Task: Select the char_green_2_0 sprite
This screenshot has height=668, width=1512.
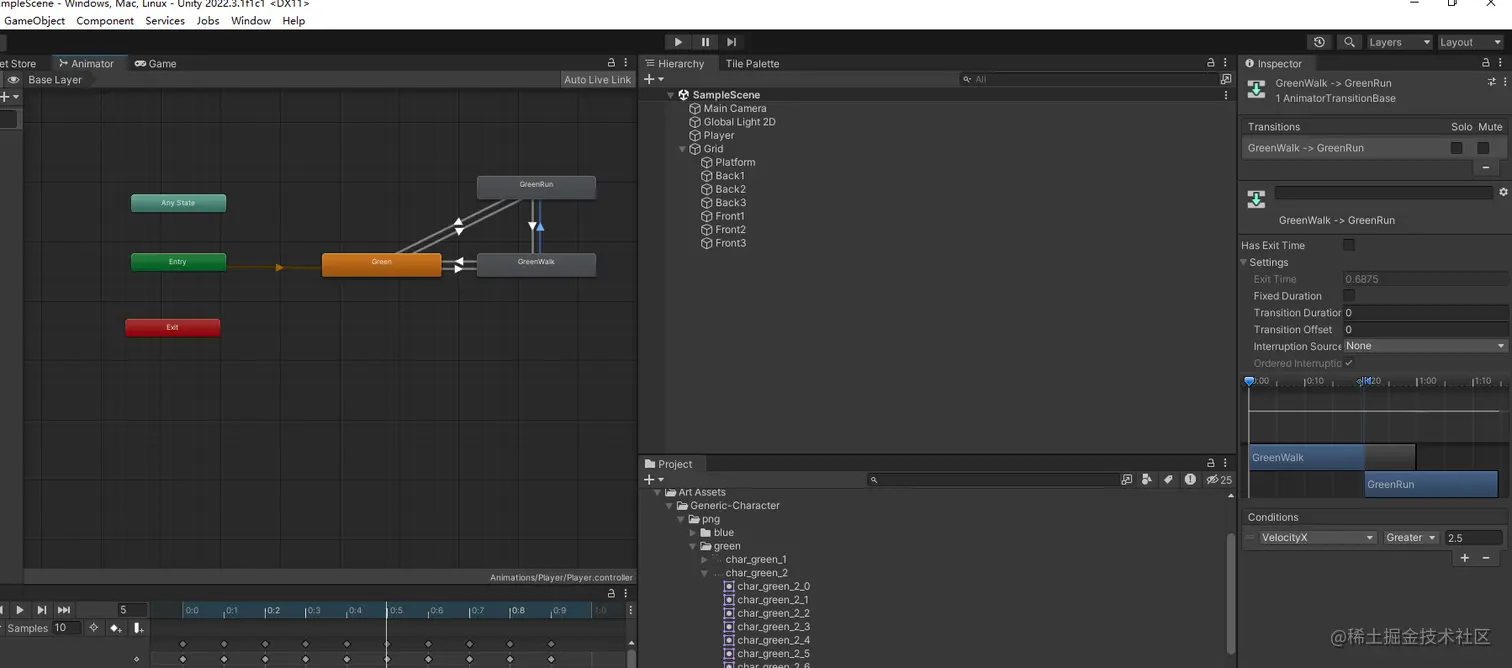Action: 773,587
